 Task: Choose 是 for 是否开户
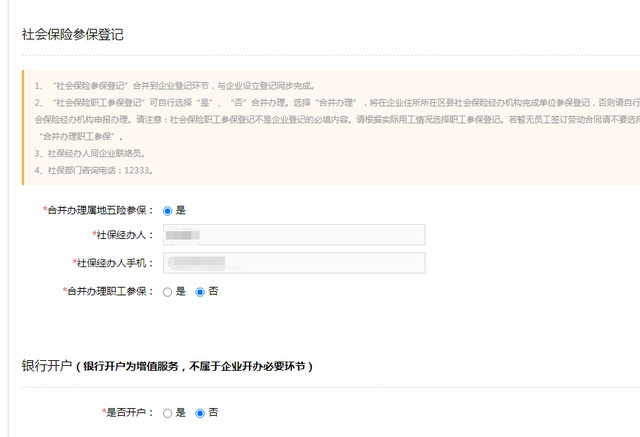pyautogui.click(x=167, y=412)
